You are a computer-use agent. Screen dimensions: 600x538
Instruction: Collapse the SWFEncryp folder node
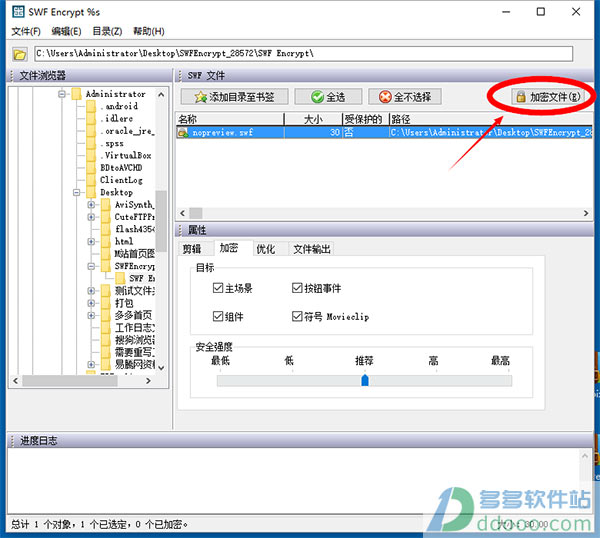91,266
